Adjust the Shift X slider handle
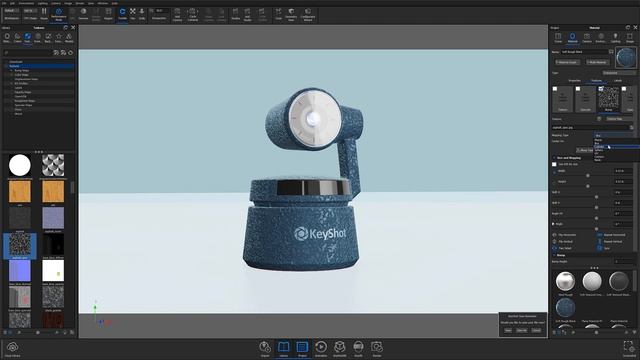Screen dimensions: 640x360 tap(596, 197)
